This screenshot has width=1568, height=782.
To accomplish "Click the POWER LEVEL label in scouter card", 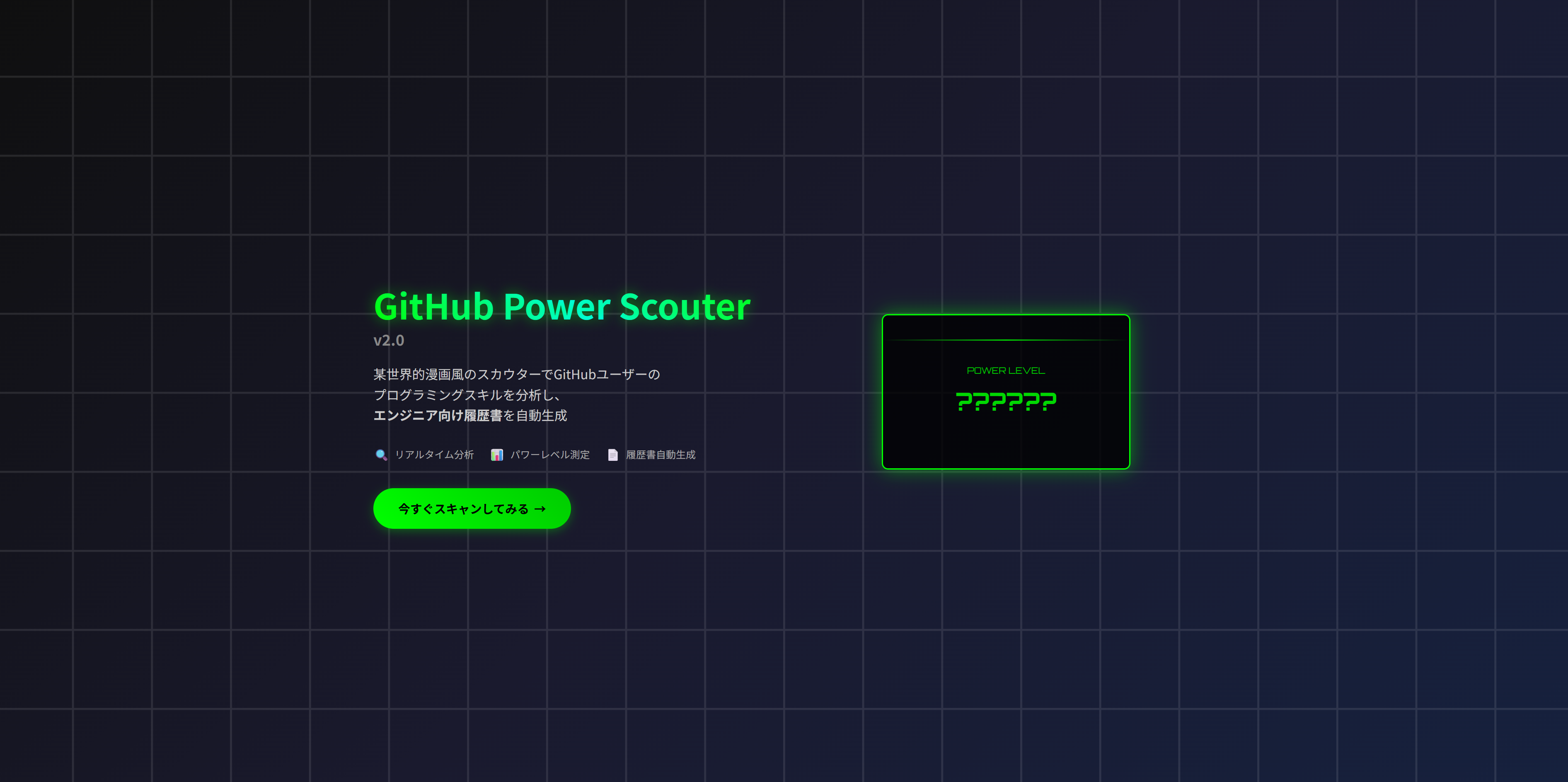I will pyautogui.click(x=1006, y=370).
